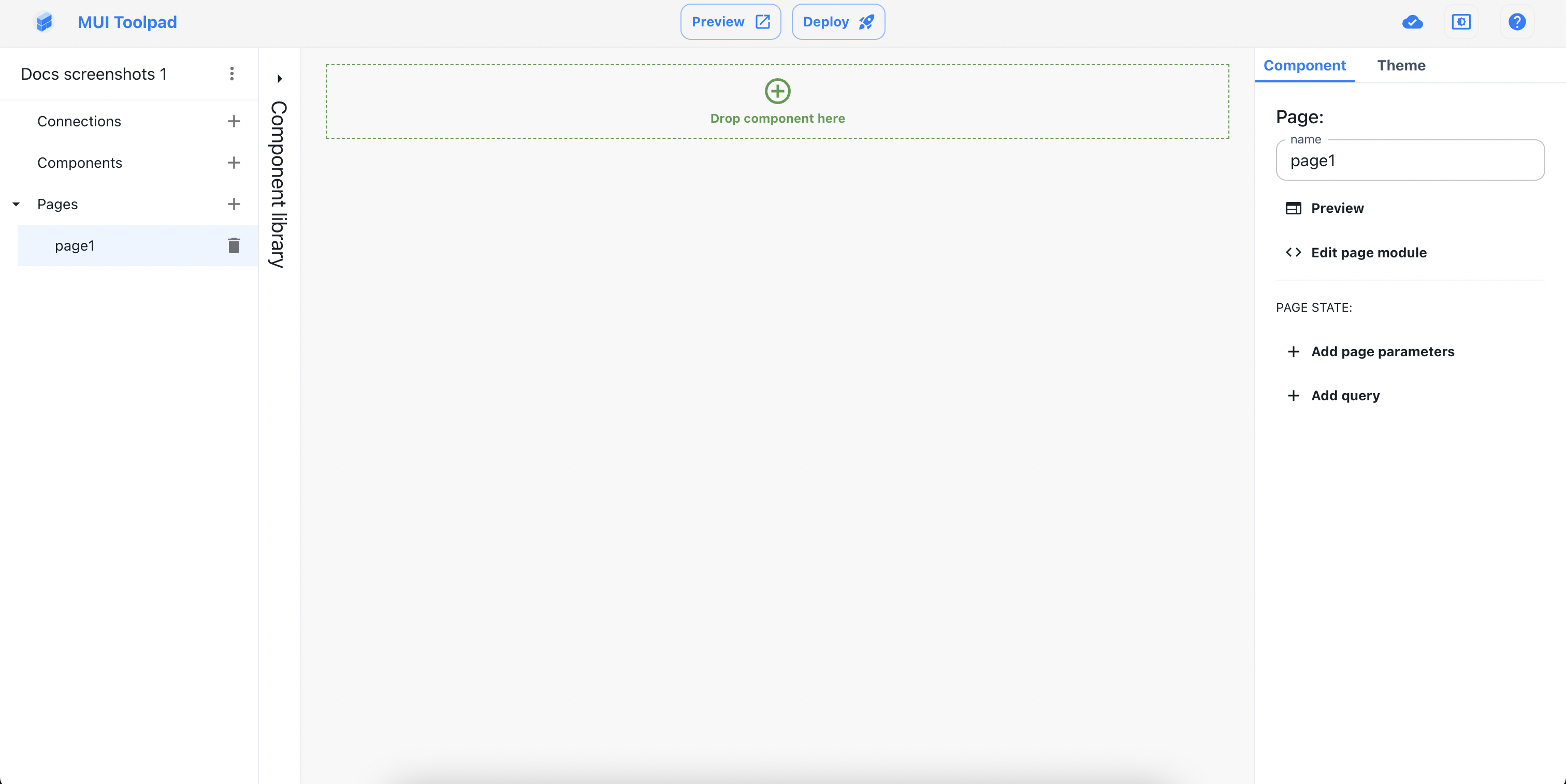Image resolution: width=1566 pixels, height=784 pixels.
Task: Toggle visibility of page1 delete icon
Action: pos(233,245)
